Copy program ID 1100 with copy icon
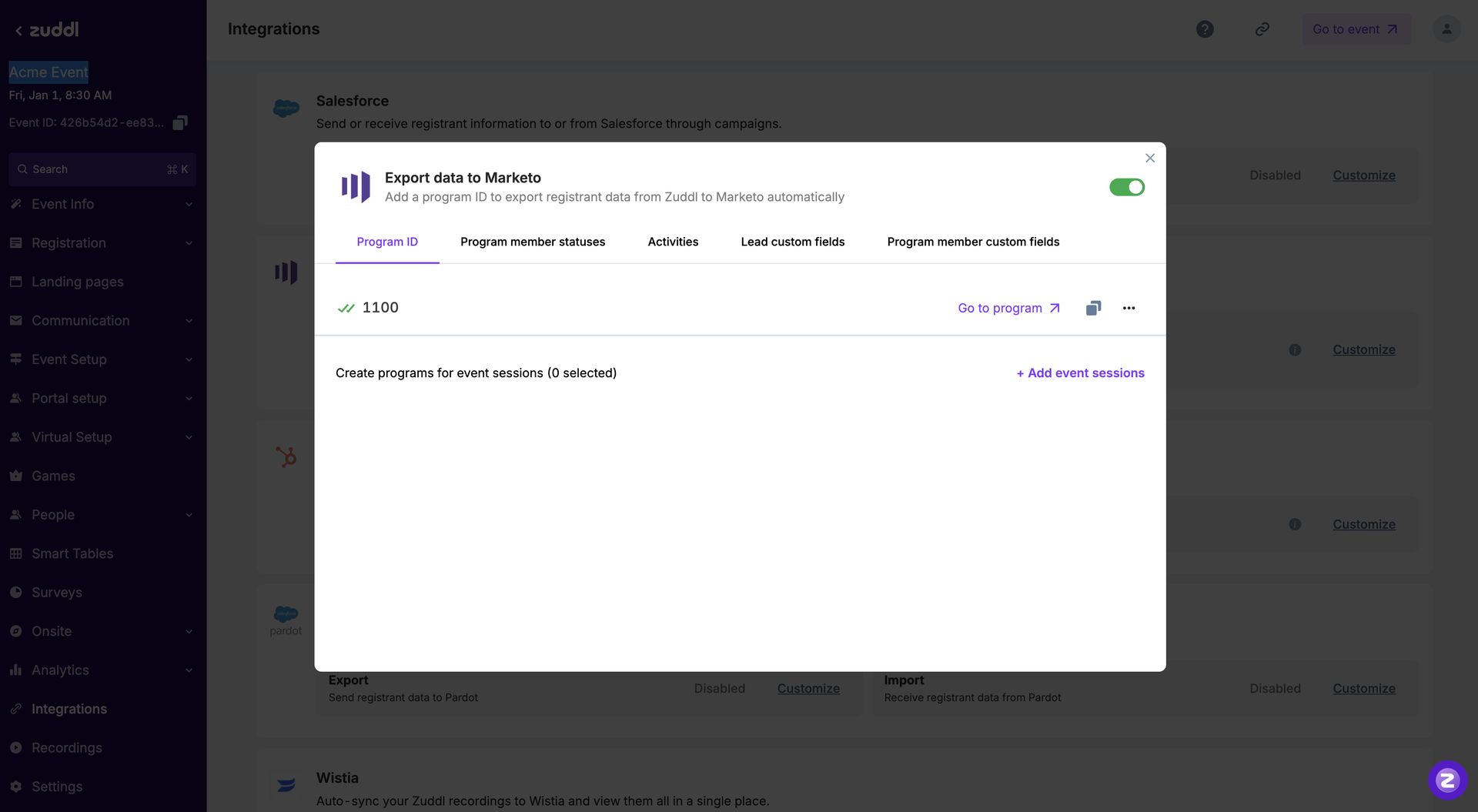1478x812 pixels. click(1093, 308)
